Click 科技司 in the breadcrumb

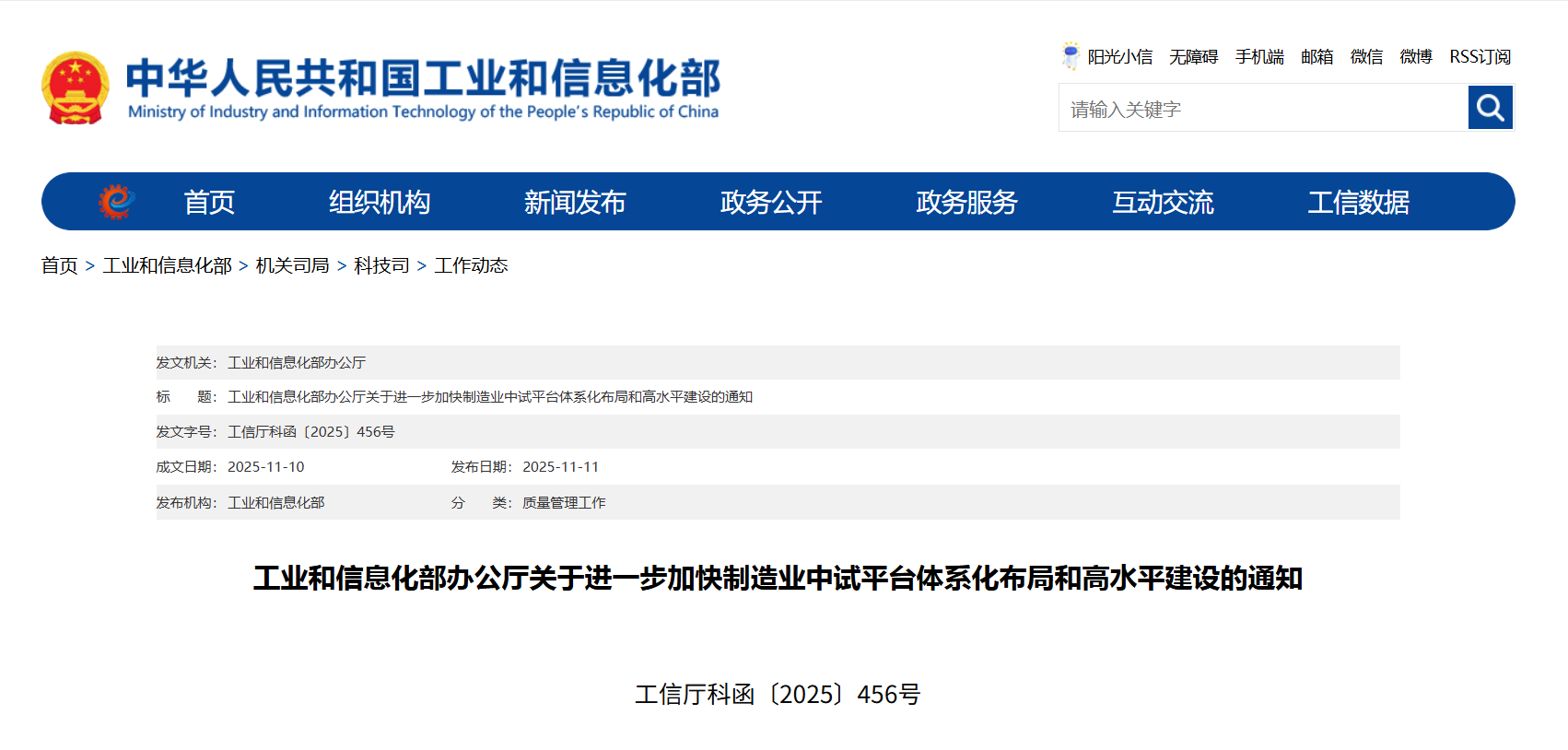click(381, 265)
